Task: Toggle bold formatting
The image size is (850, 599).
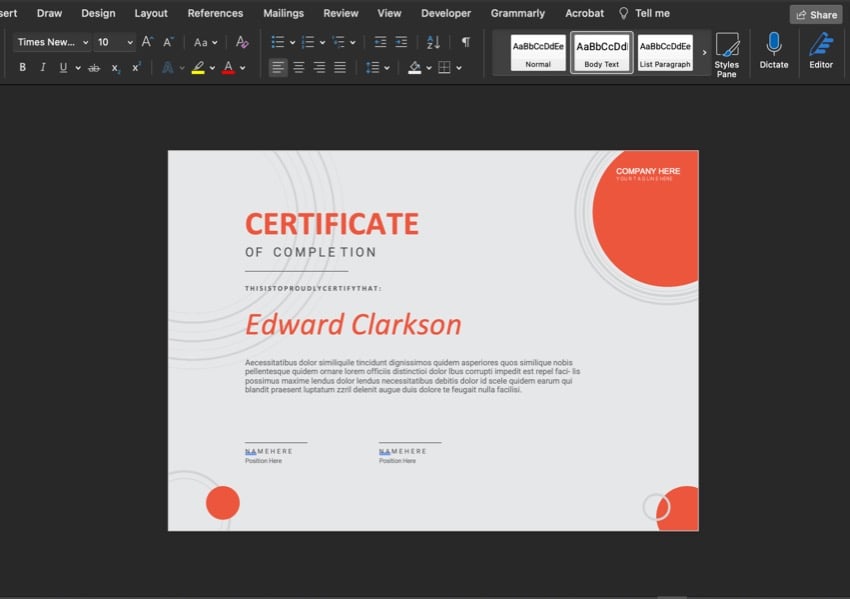Action: 22,67
